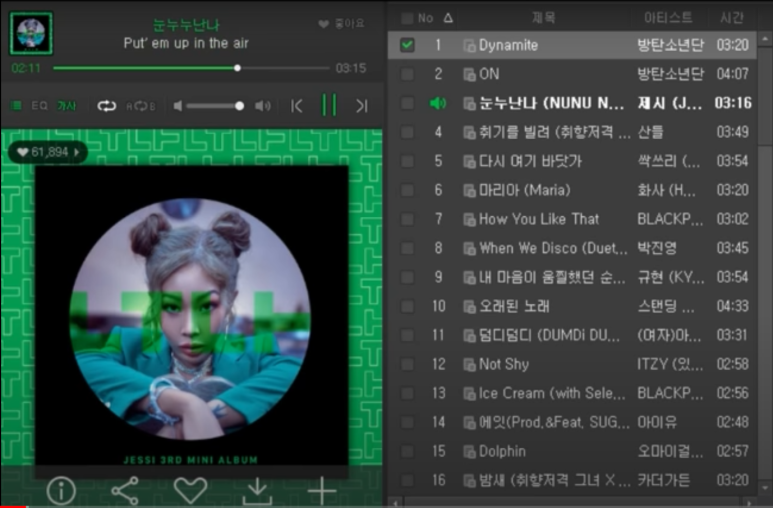Toggle the select-all checkbox in header

407,19
